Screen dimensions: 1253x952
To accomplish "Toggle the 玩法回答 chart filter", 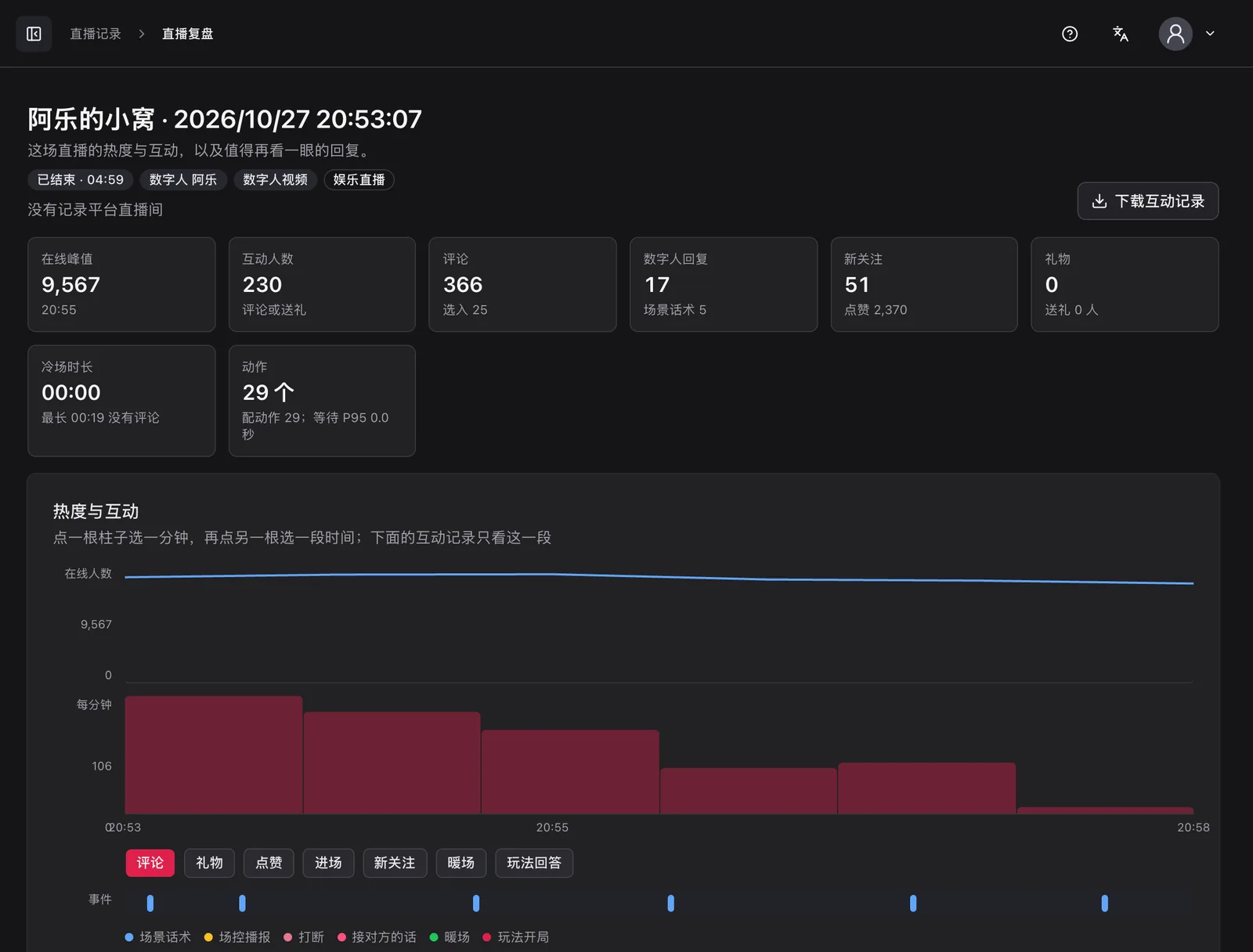I will [534, 863].
